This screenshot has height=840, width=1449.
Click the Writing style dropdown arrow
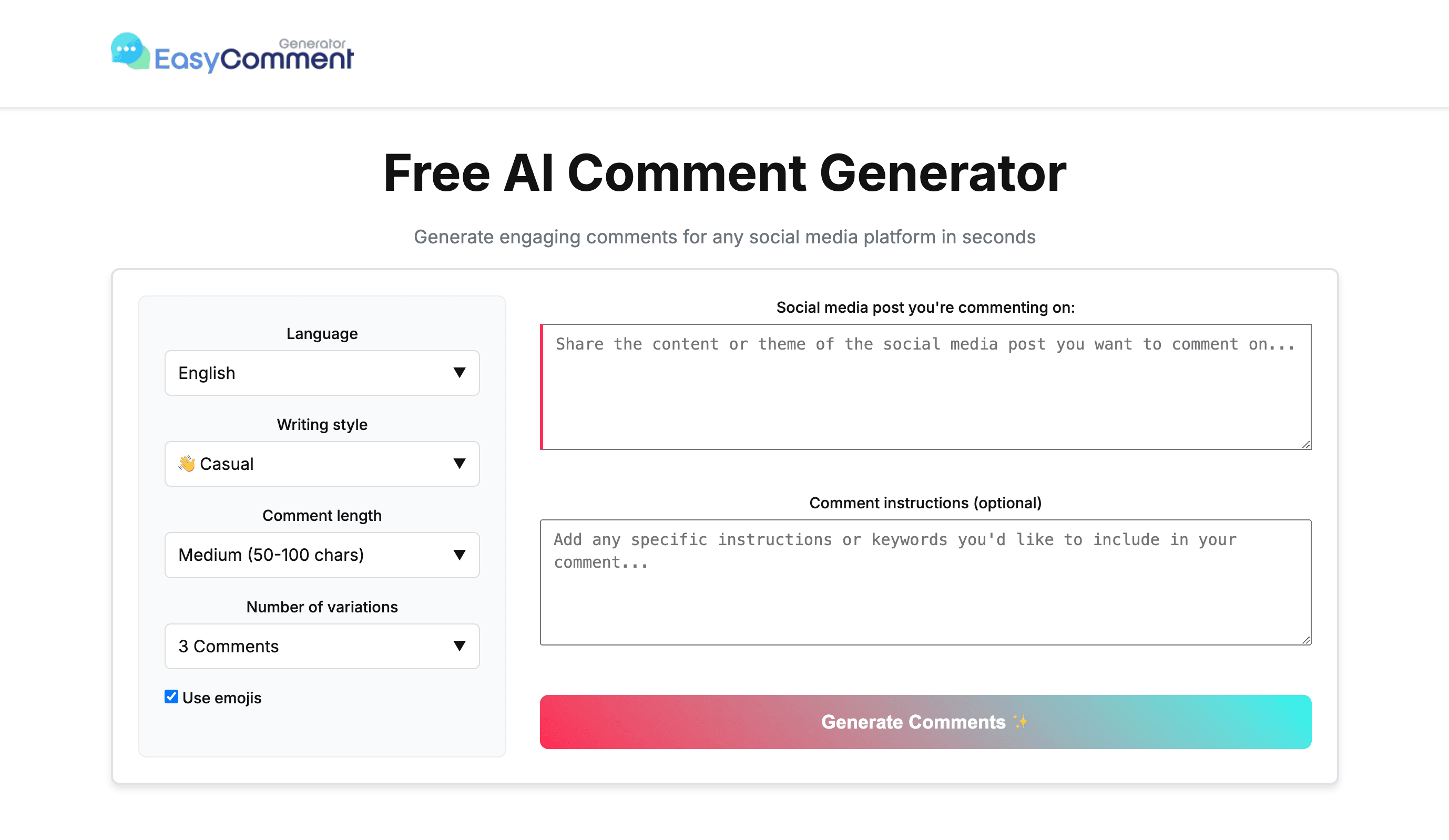pos(459,464)
